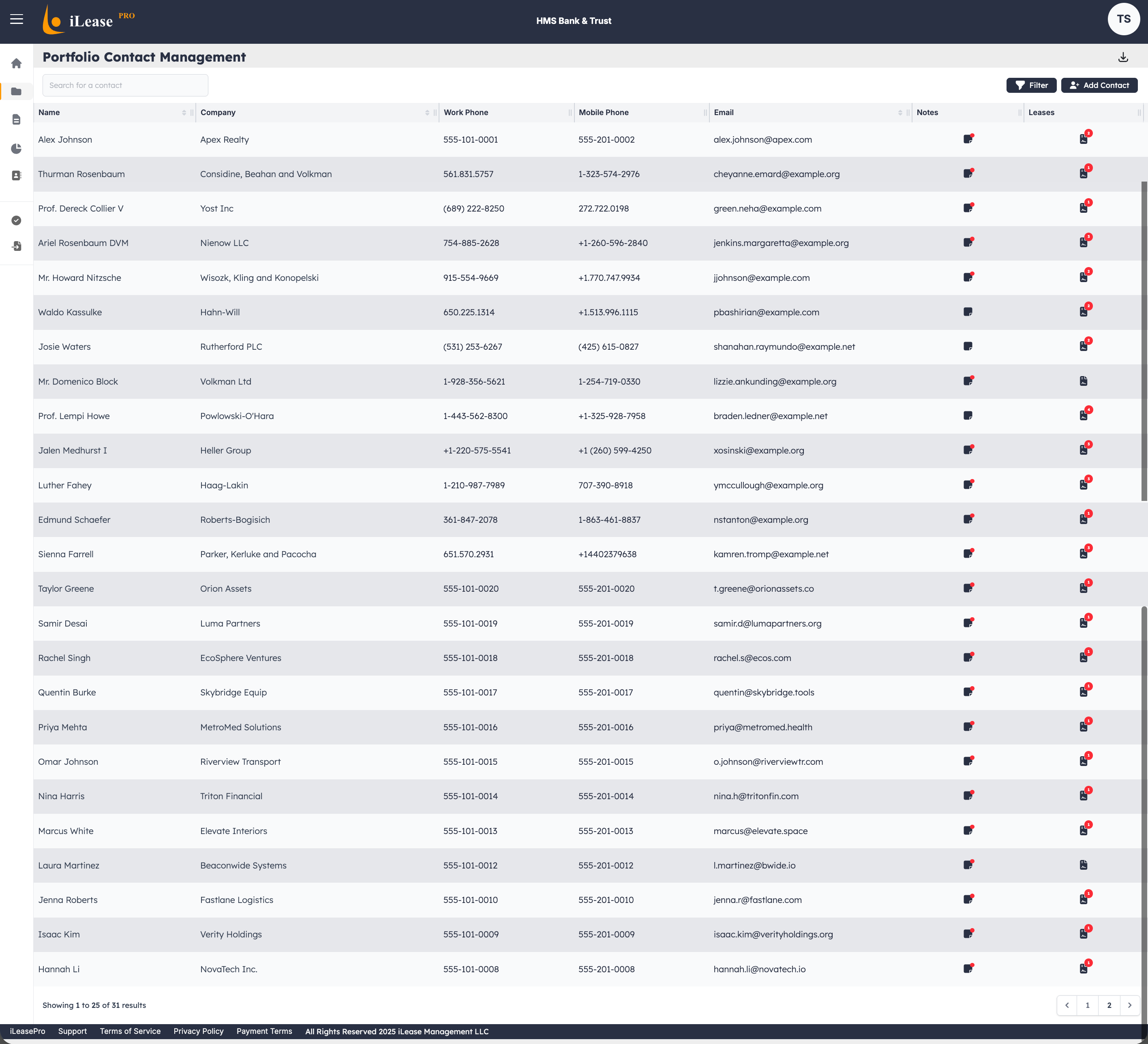Select the contact card icon in the sidebar
1148x1044 pixels.
tap(17, 175)
